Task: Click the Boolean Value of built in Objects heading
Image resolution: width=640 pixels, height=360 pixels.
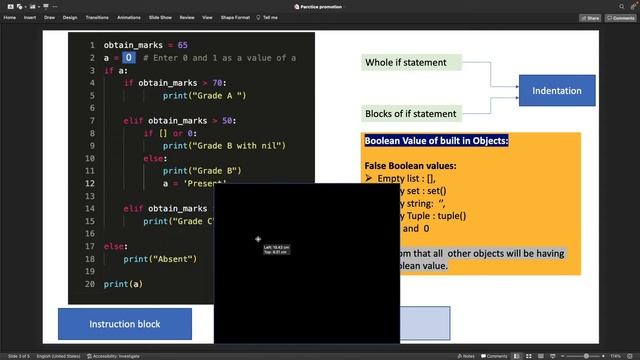Action: pos(436,141)
